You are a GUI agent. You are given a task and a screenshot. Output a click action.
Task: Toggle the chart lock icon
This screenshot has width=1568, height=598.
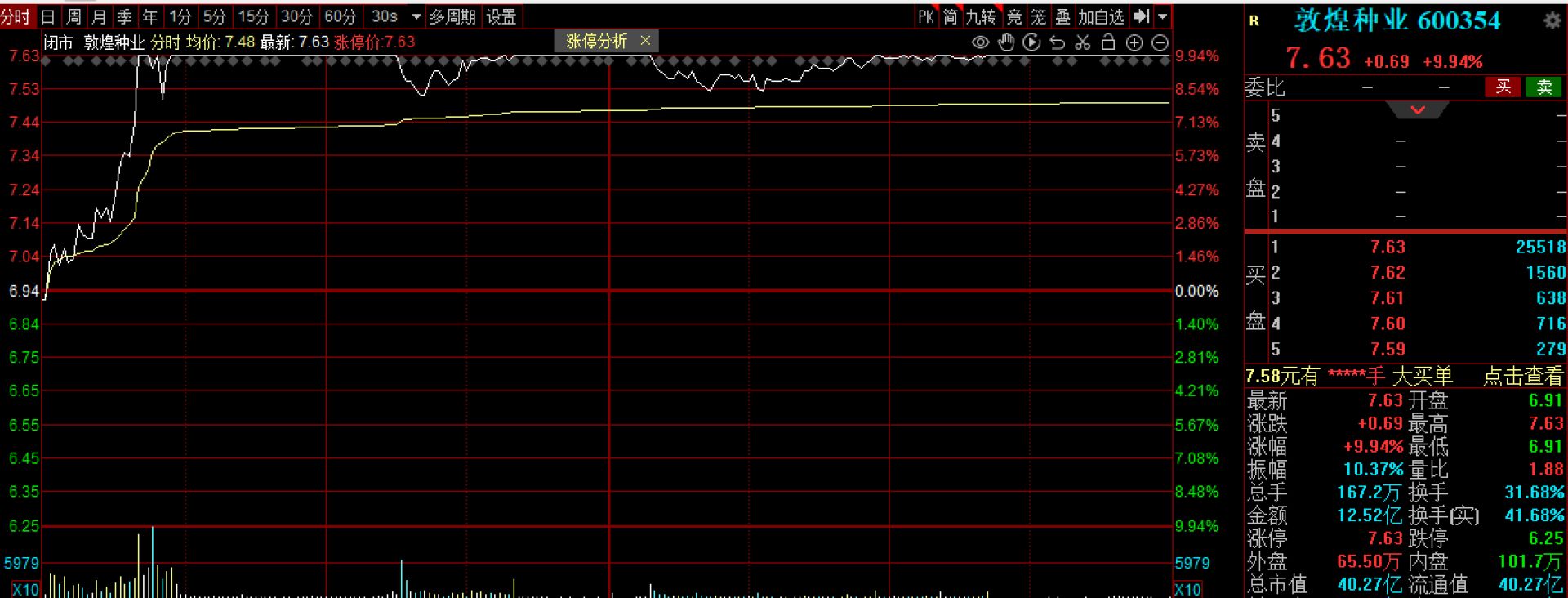click(1108, 42)
